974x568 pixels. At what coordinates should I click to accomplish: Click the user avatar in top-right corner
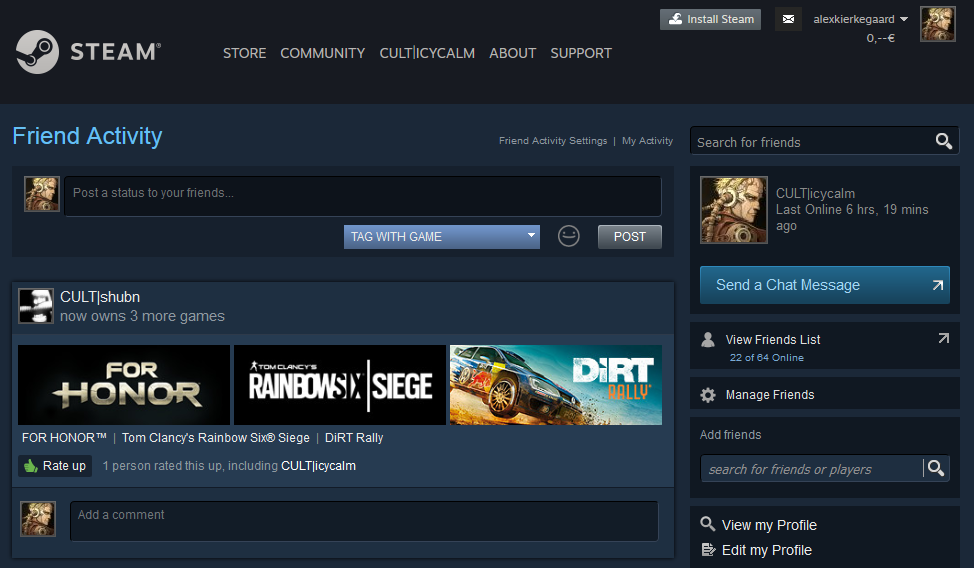point(937,23)
